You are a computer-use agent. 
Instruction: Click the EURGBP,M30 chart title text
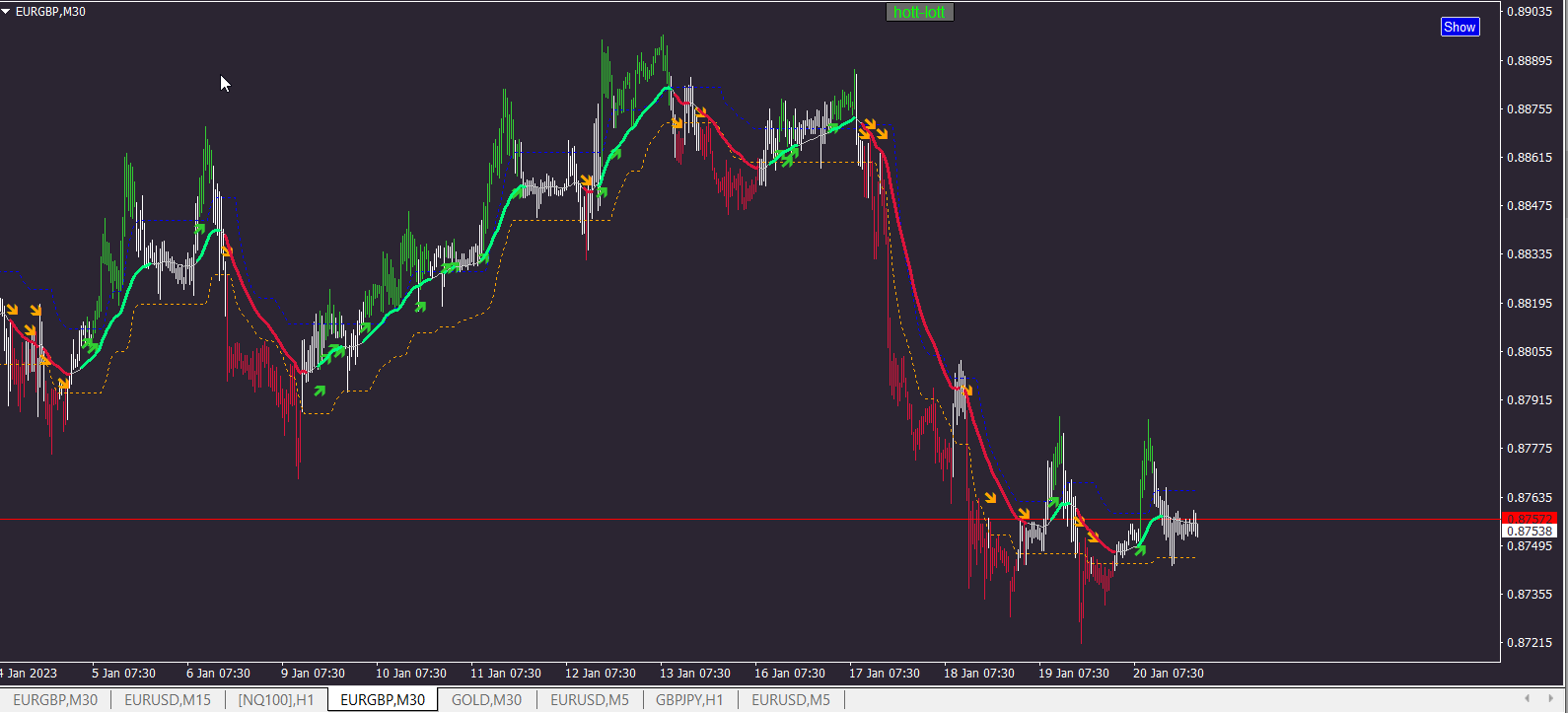[x=50, y=11]
